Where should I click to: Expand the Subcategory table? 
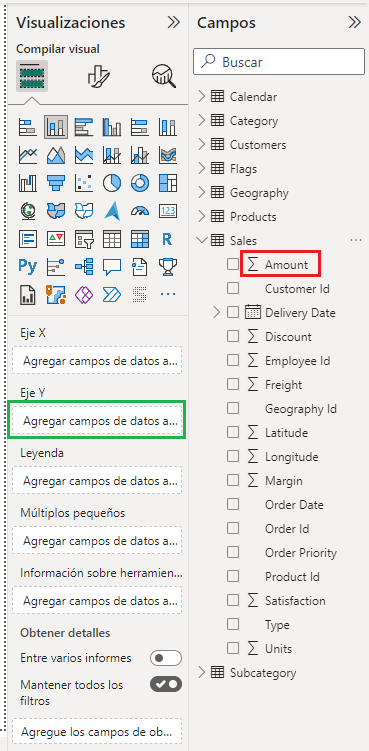pos(202,672)
